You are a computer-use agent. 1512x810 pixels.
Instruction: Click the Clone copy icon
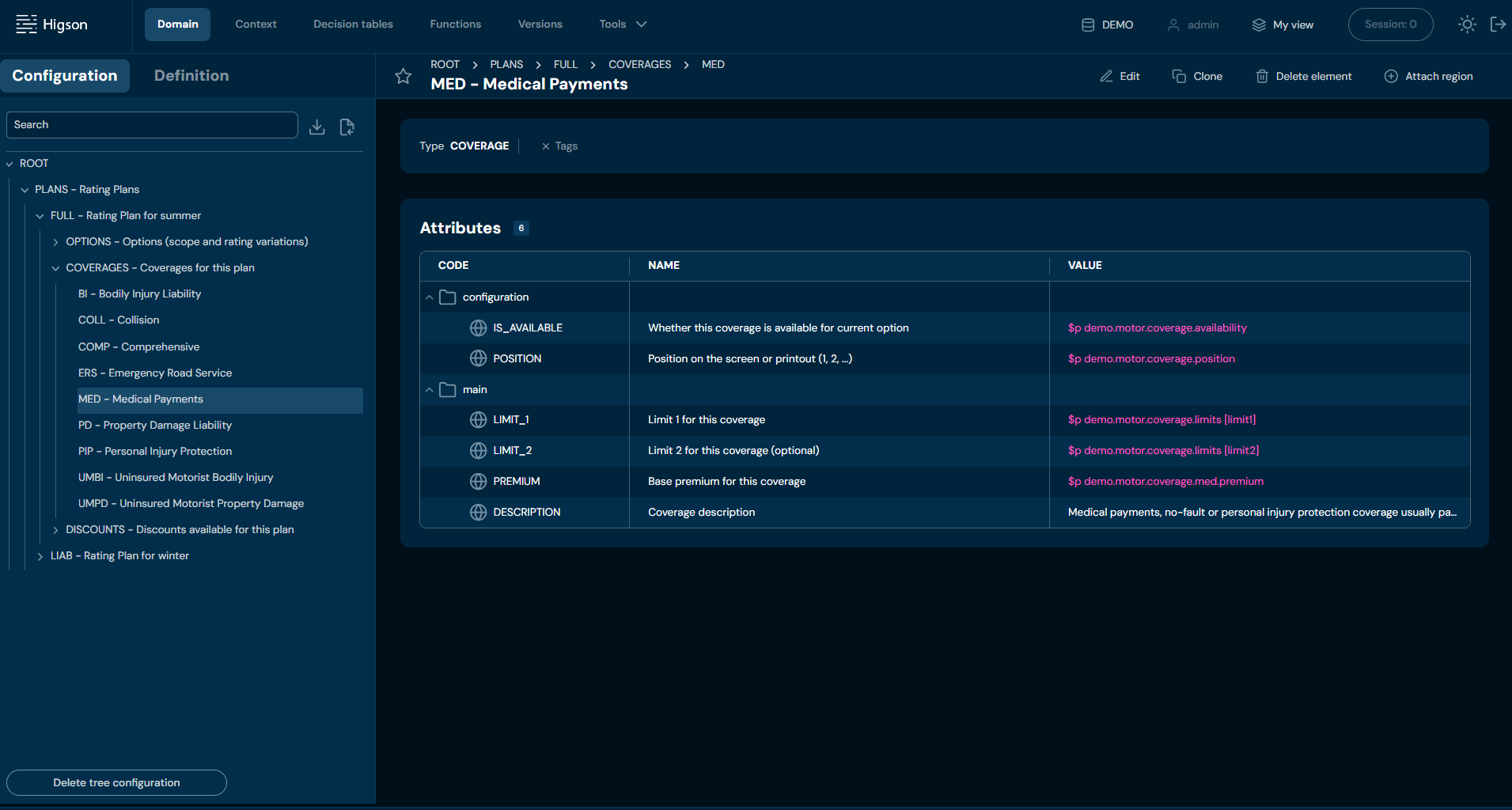1179,76
